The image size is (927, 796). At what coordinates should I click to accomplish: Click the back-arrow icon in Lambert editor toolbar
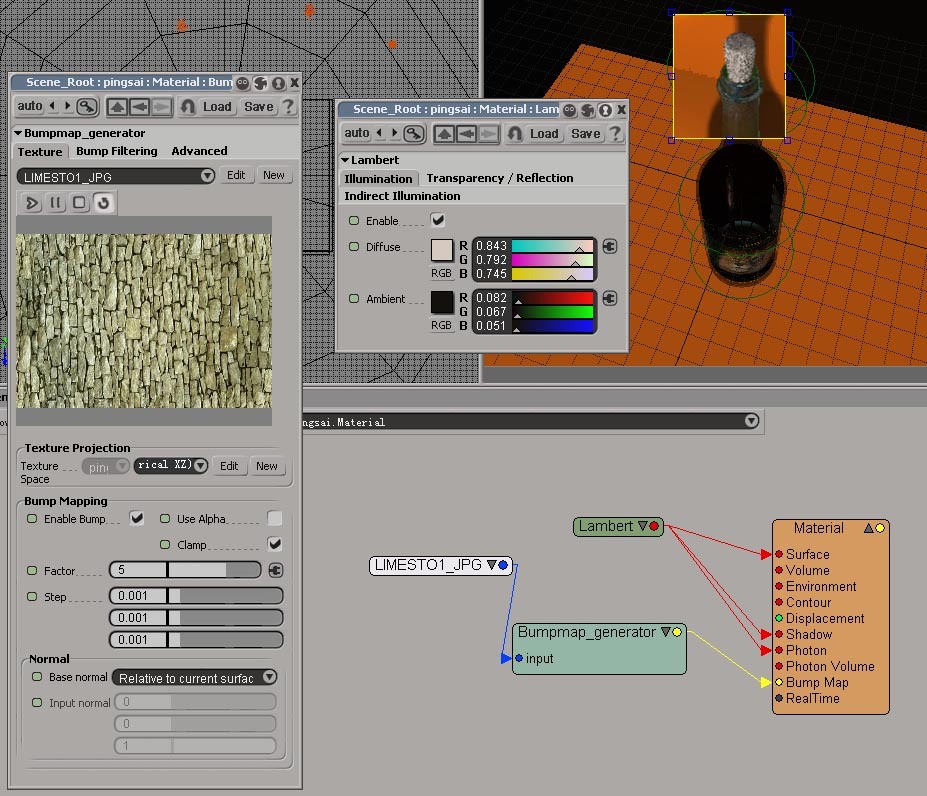(466, 134)
